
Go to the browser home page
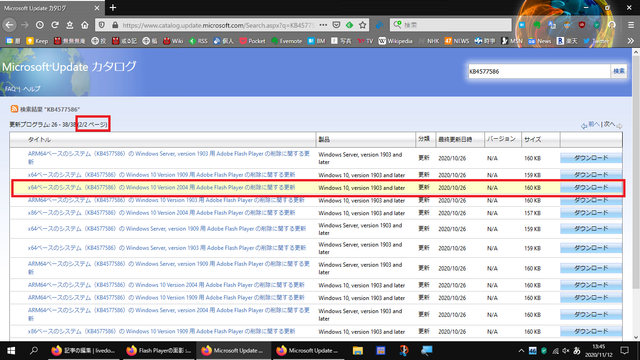[84, 25]
